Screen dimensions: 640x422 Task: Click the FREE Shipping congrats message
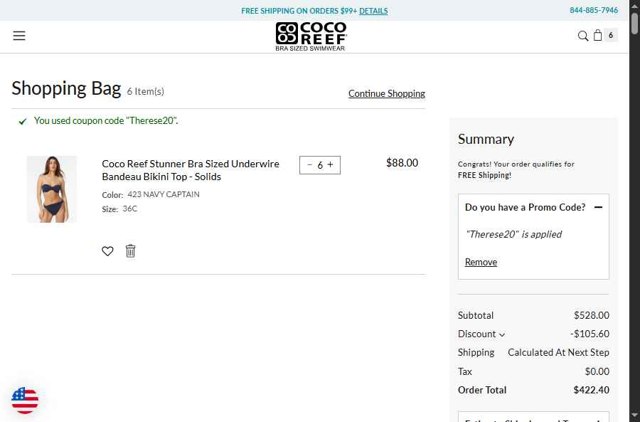516,170
